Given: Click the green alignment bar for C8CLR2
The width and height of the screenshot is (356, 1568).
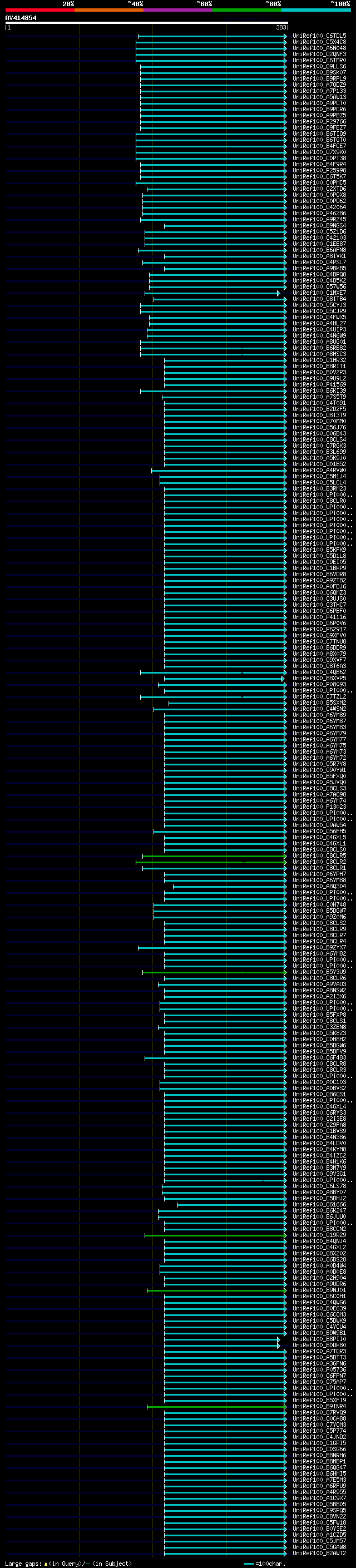Looking at the screenshot, I should click(211, 862).
